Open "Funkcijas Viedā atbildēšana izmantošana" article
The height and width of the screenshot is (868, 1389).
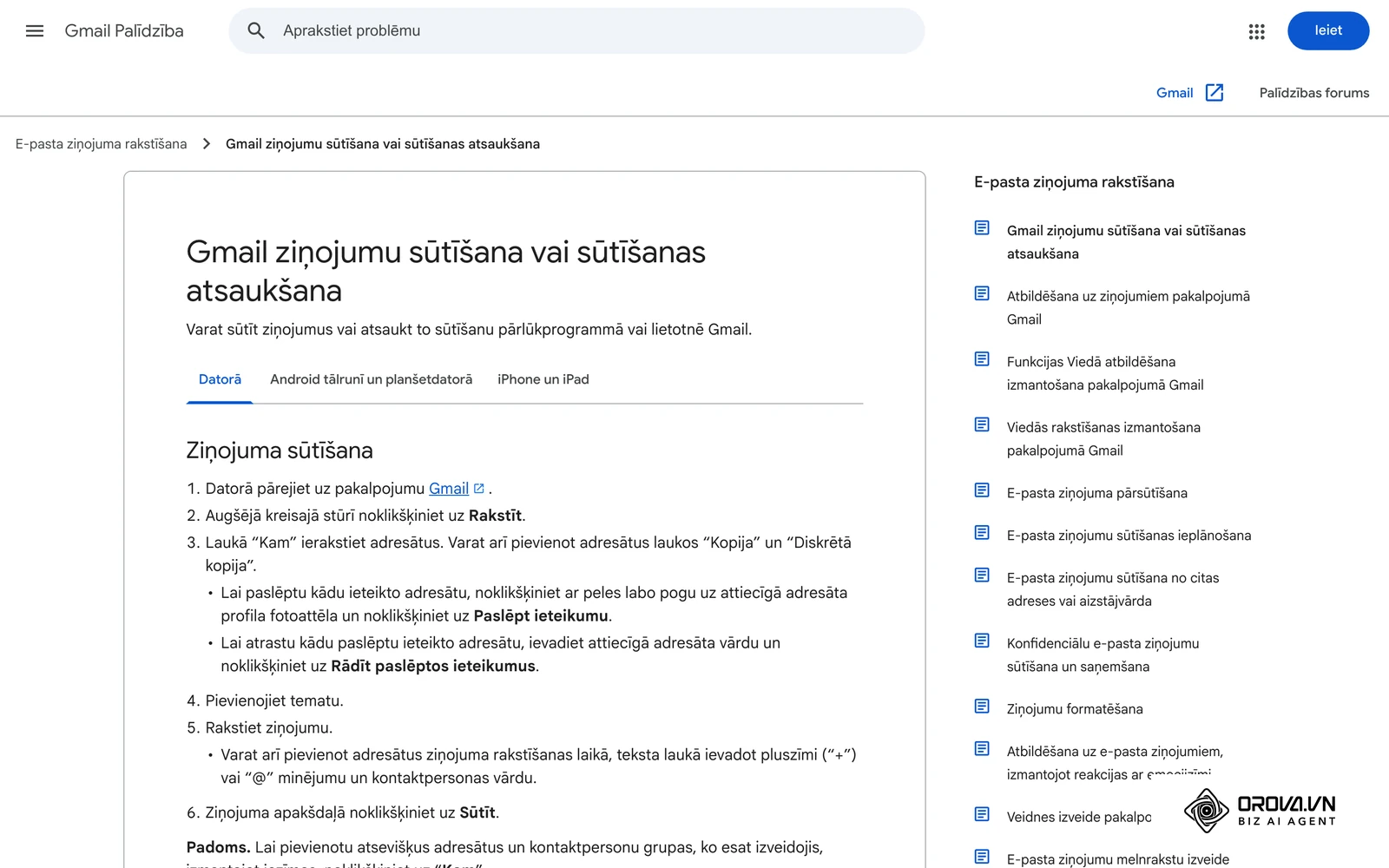point(1105,373)
